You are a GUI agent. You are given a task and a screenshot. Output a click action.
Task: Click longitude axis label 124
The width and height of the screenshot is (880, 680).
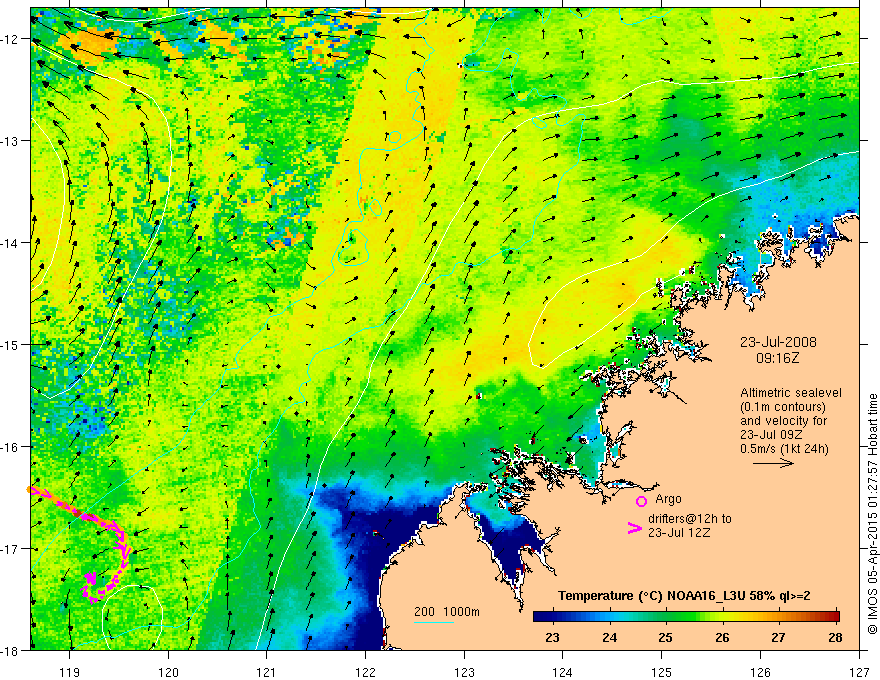pyautogui.click(x=563, y=672)
